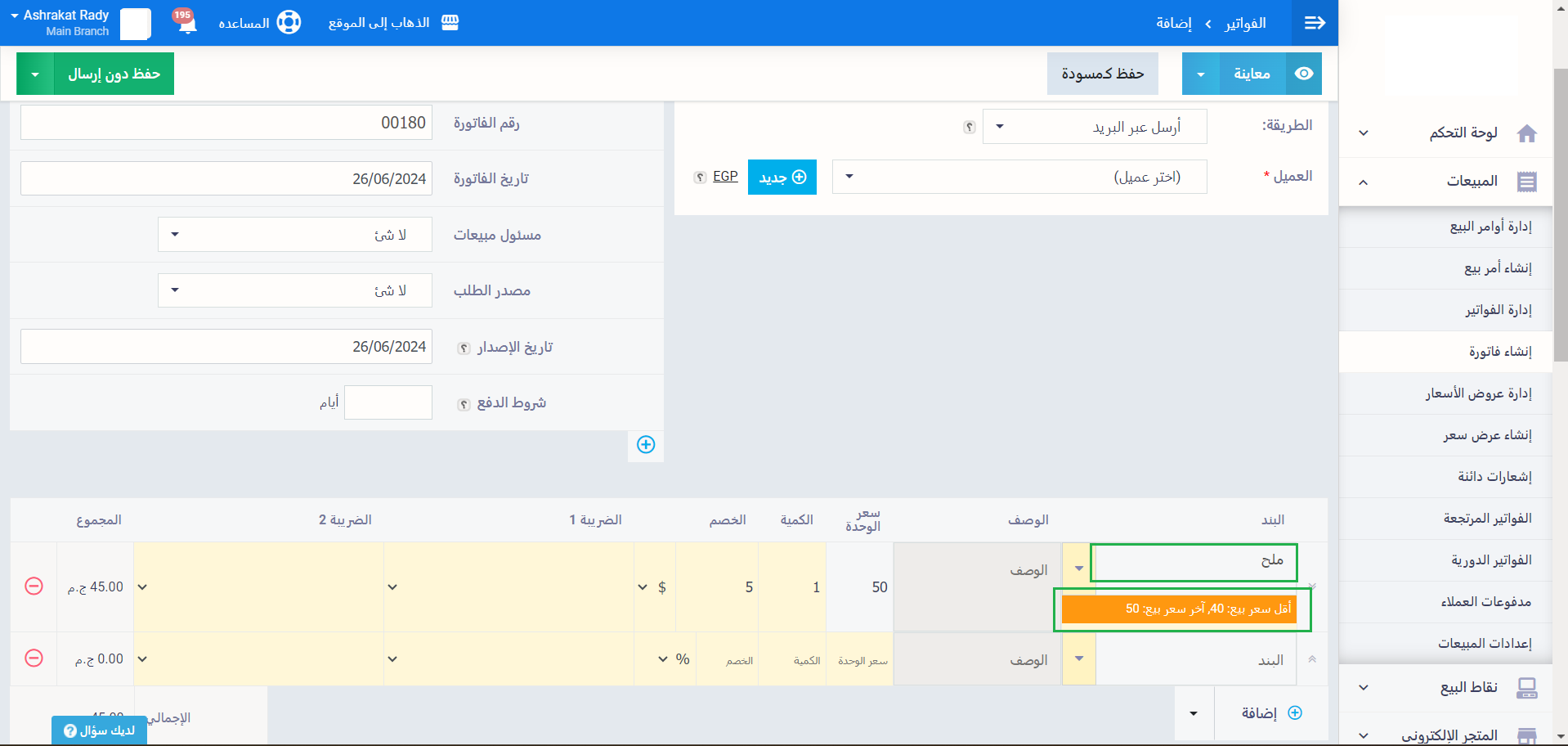Click the EGP currency link

click(x=725, y=177)
